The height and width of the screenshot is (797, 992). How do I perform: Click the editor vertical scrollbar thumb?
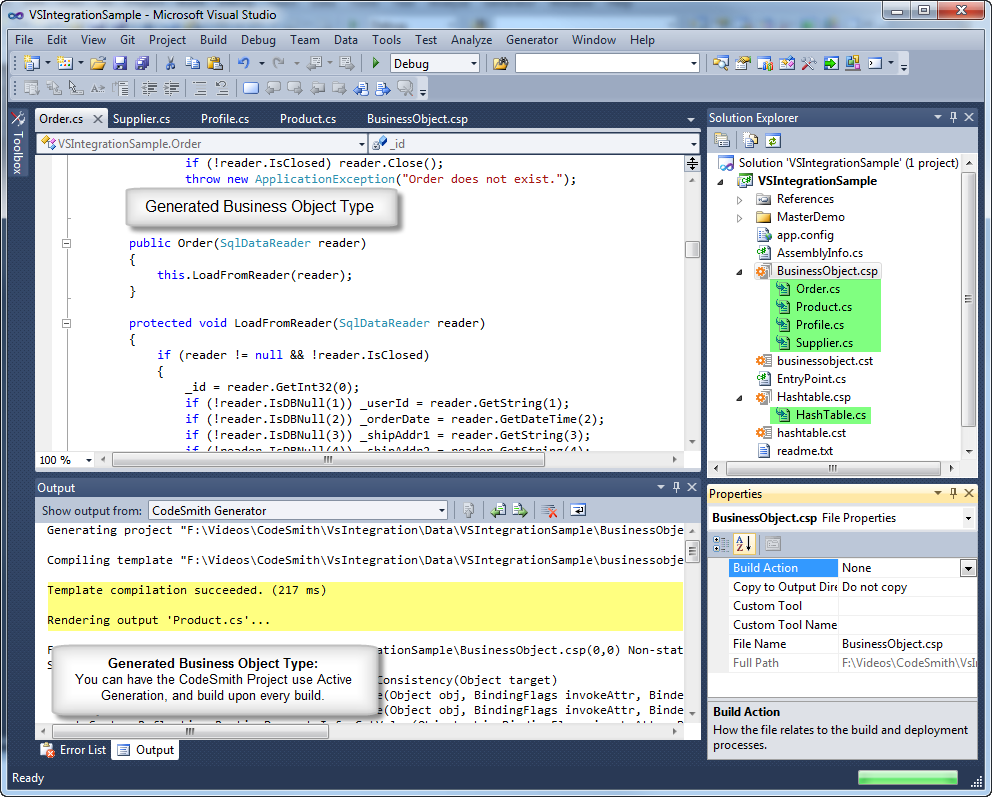[692, 249]
